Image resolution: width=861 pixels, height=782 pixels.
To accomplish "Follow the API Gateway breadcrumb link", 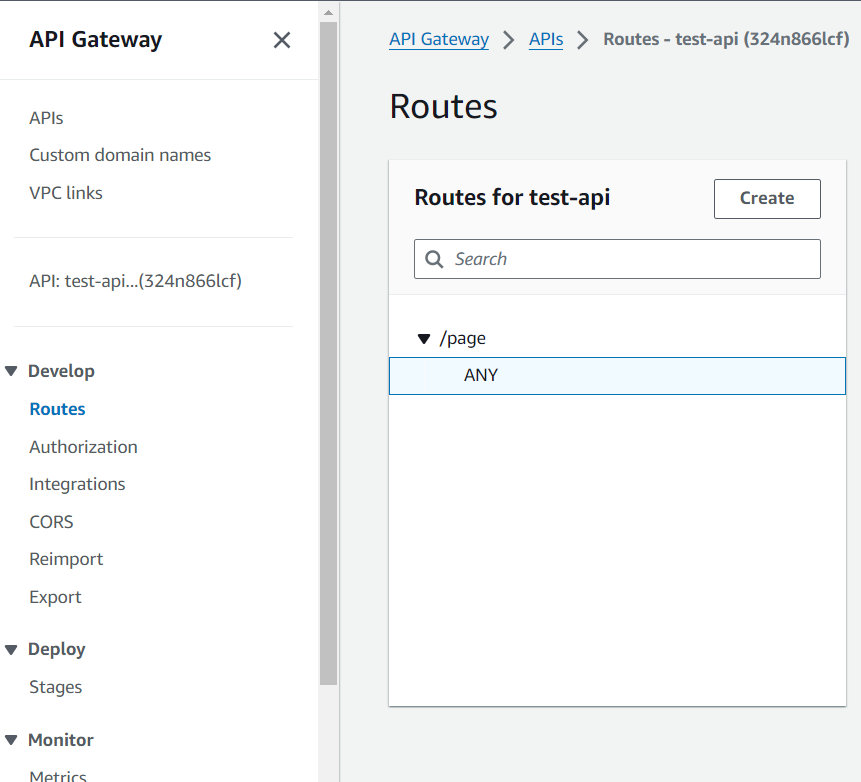I will [439, 40].
